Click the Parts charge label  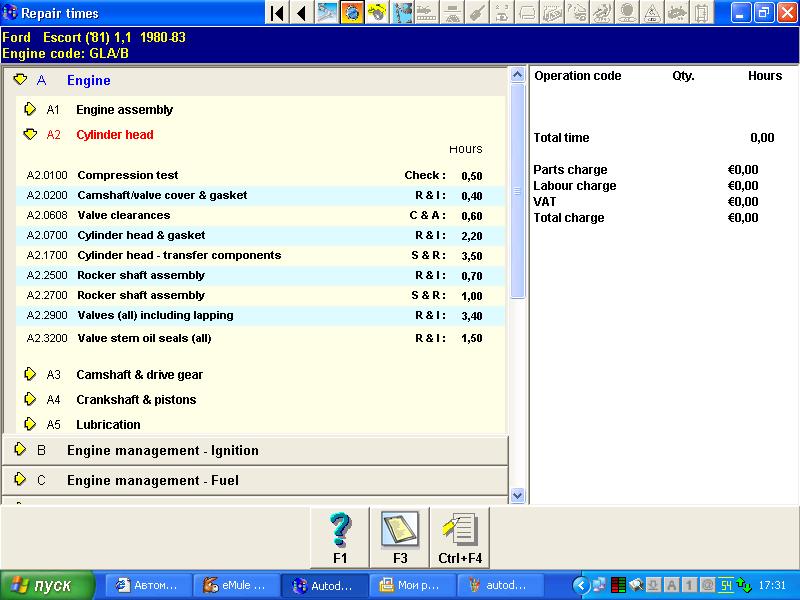pyautogui.click(x=570, y=169)
